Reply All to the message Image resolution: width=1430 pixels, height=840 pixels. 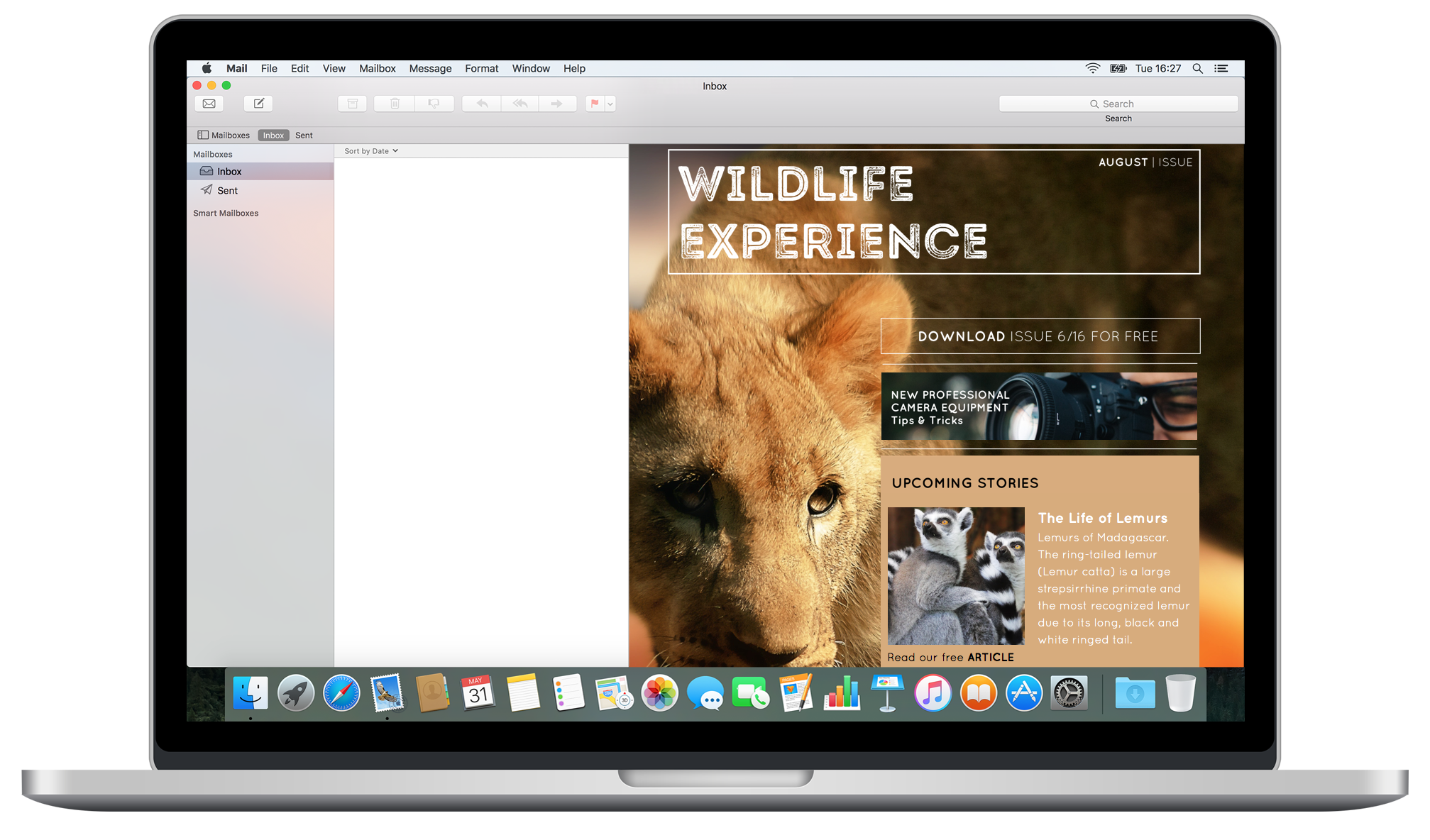pyautogui.click(x=520, y=104)
